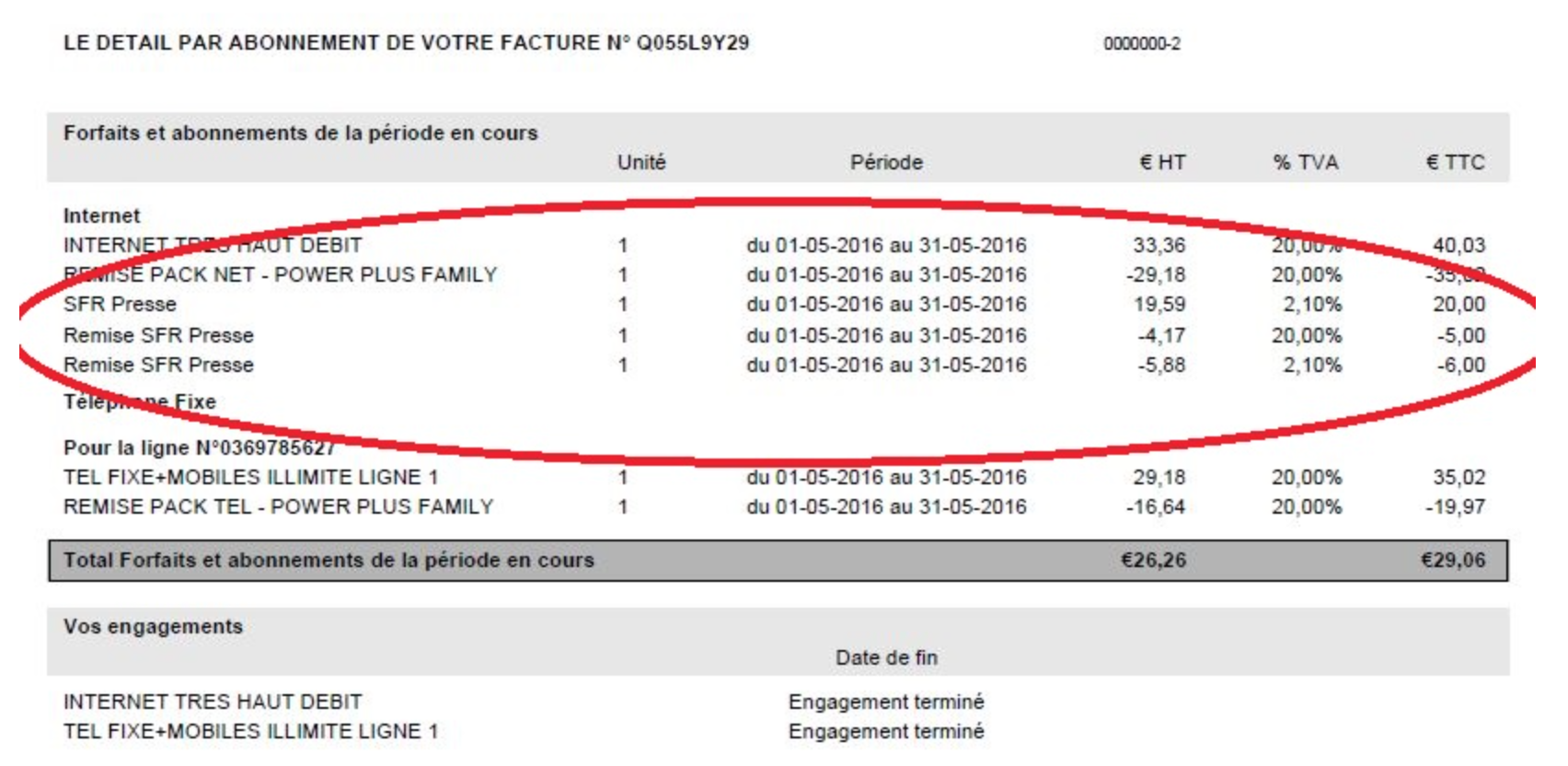Select the -6,00 TTC discount amount
The width and height of the screenshot is (1568, 766).
point(1461,366)
